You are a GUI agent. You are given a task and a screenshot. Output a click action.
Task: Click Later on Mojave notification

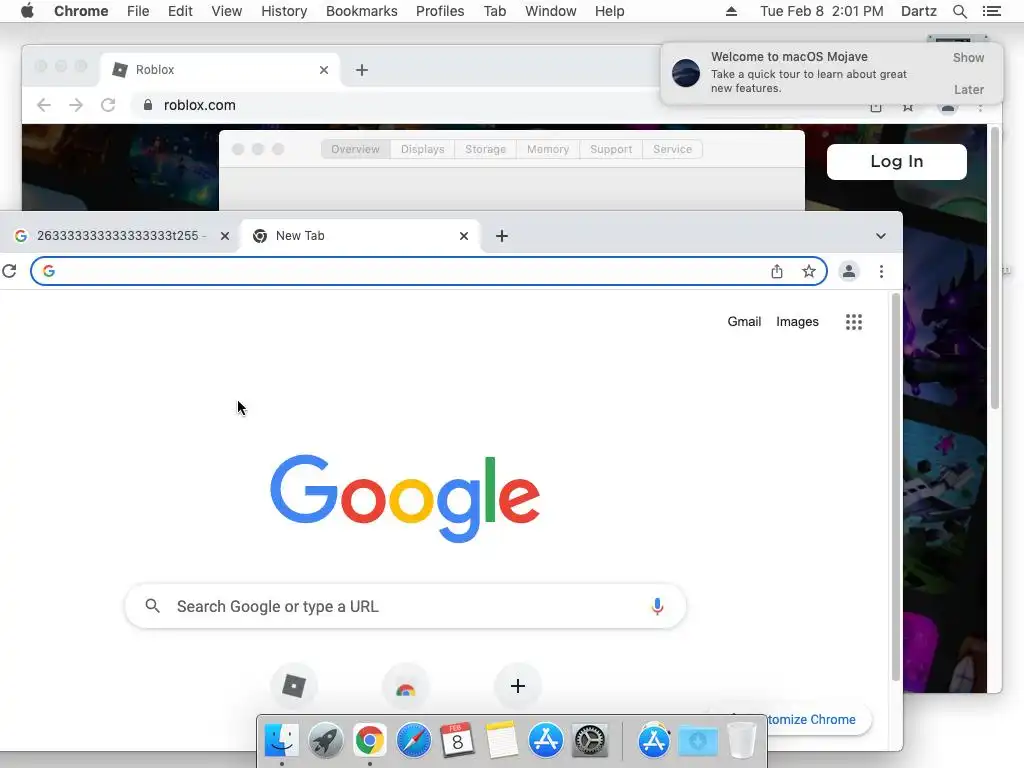coord(968,89)
